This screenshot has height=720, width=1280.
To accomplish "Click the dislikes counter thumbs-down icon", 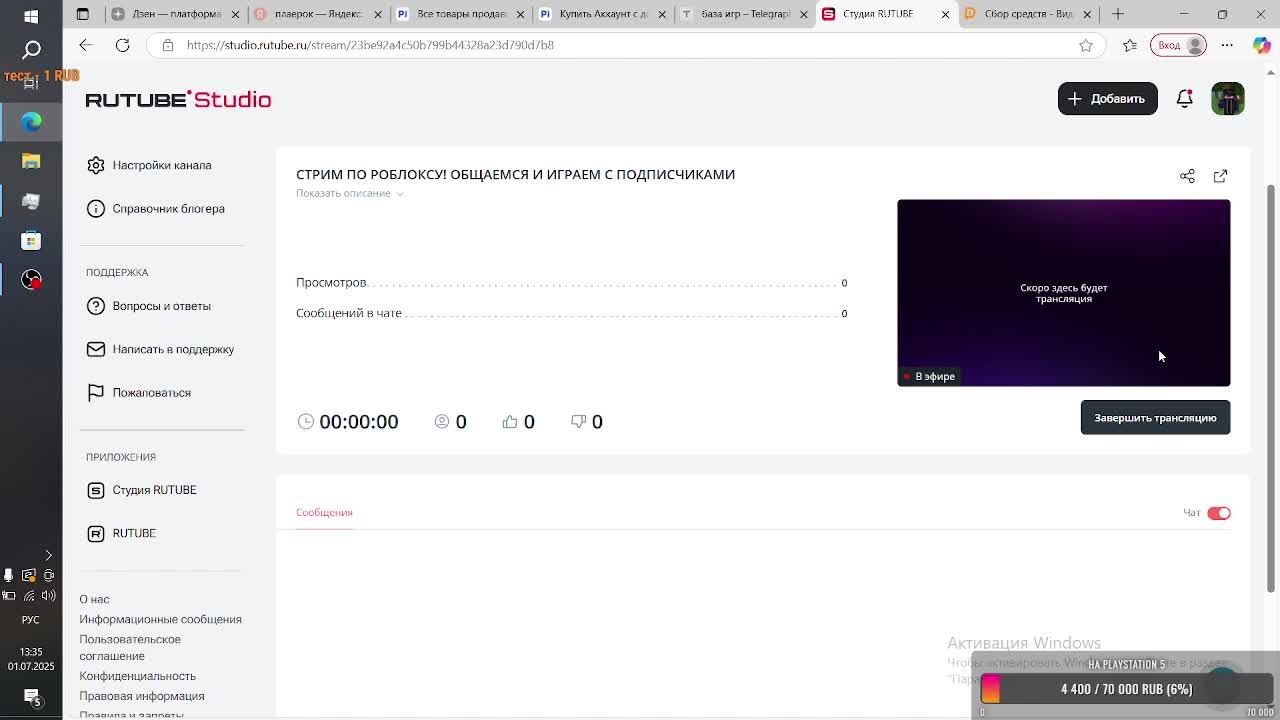I will coord(578,422).
